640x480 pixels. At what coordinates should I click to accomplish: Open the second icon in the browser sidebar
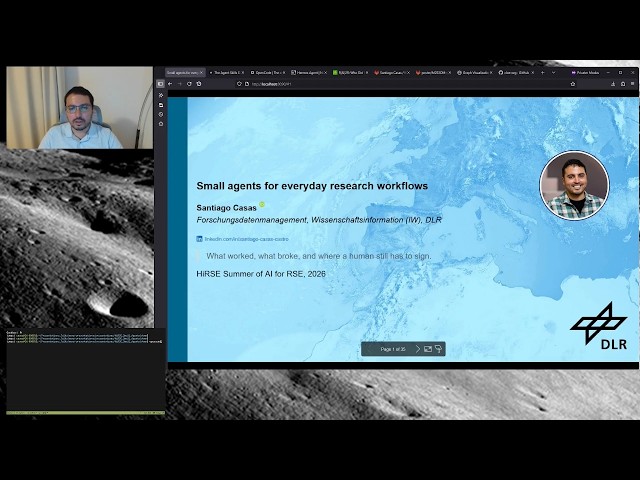161,105
